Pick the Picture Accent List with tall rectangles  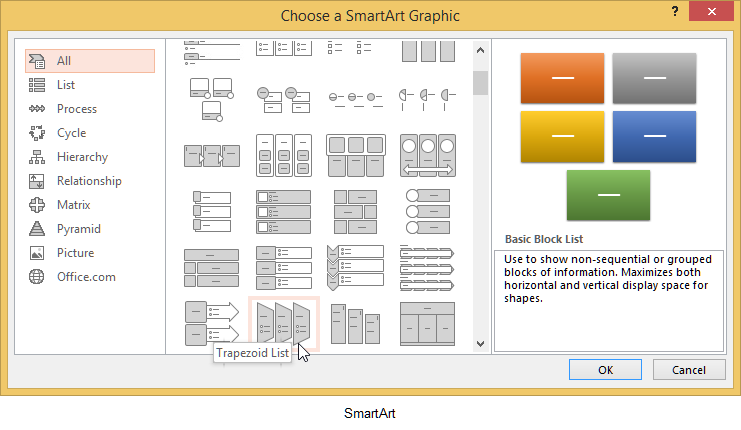pyautogui.click(x=428, y=51)
